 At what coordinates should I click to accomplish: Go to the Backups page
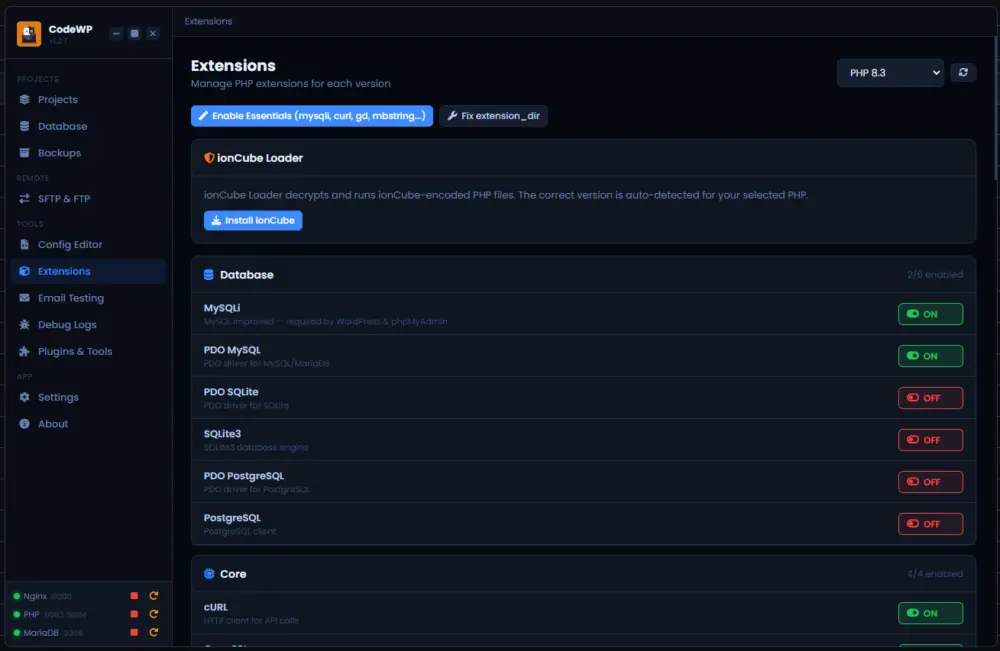coord(88,153)
